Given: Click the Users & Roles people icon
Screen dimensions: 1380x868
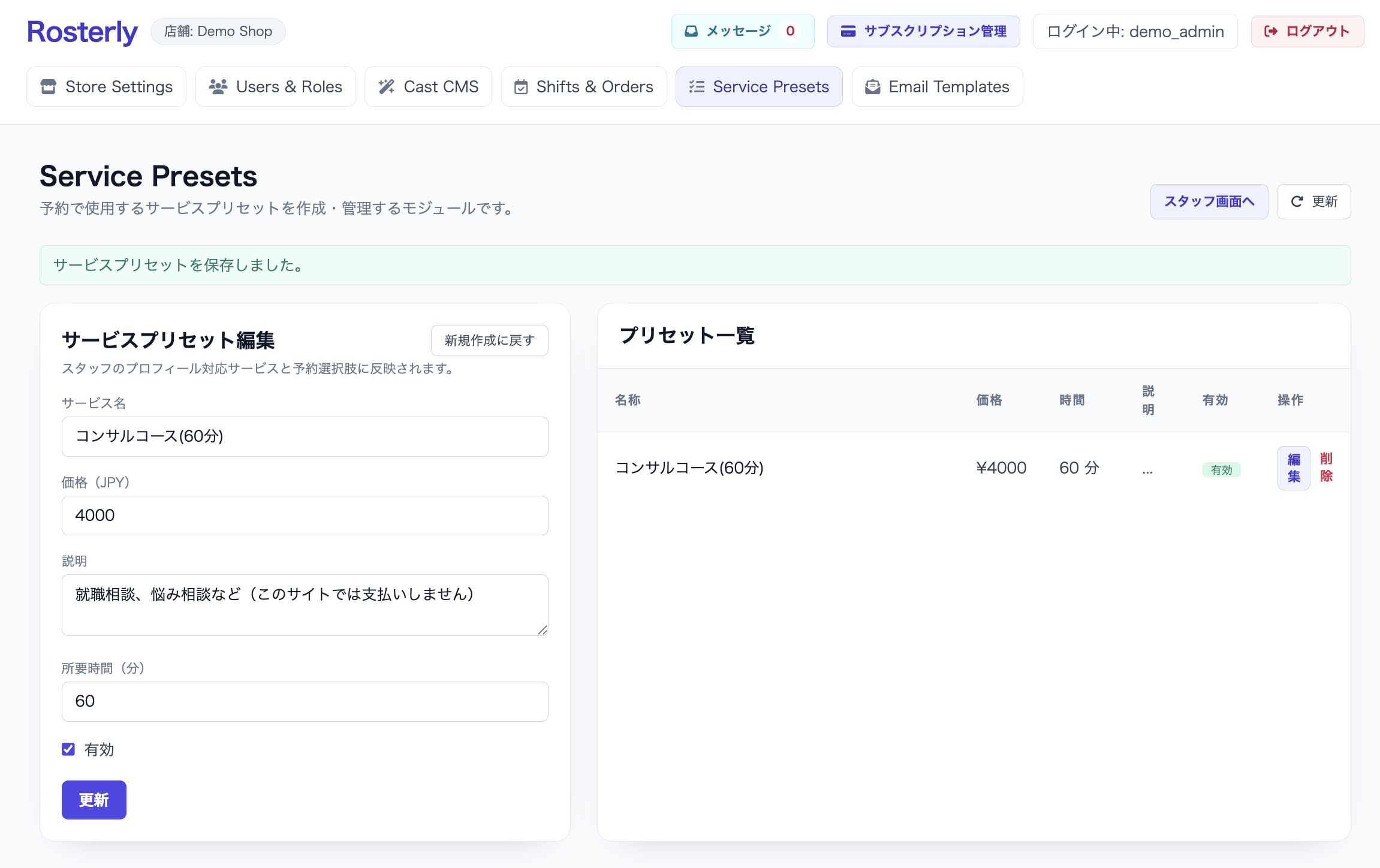Looking at the screenshot, I should 218,86.
